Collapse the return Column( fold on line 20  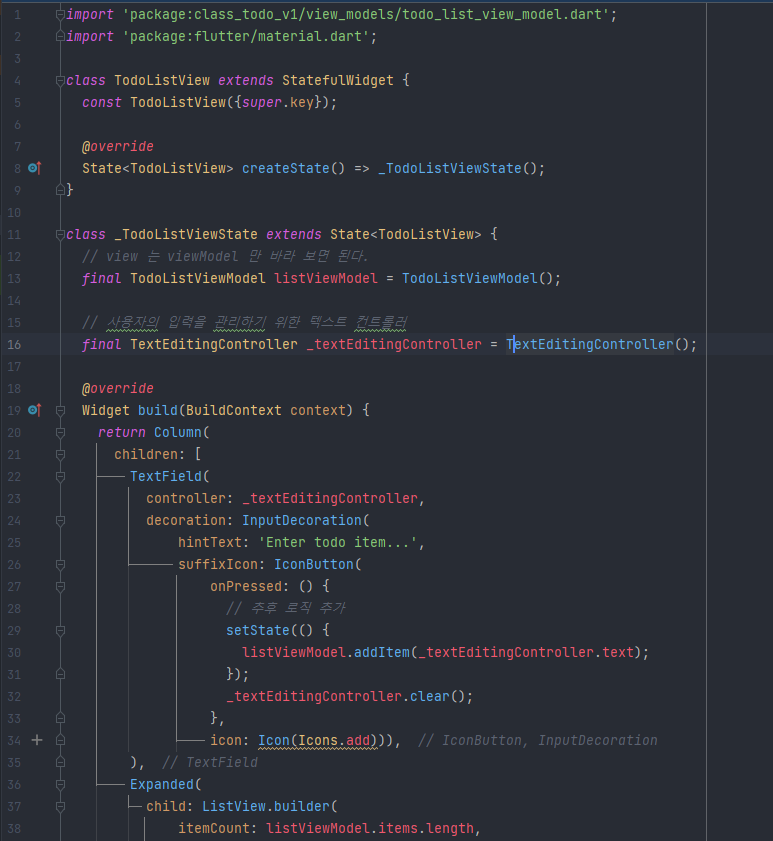pyautogui.click(x=61, y=432)
